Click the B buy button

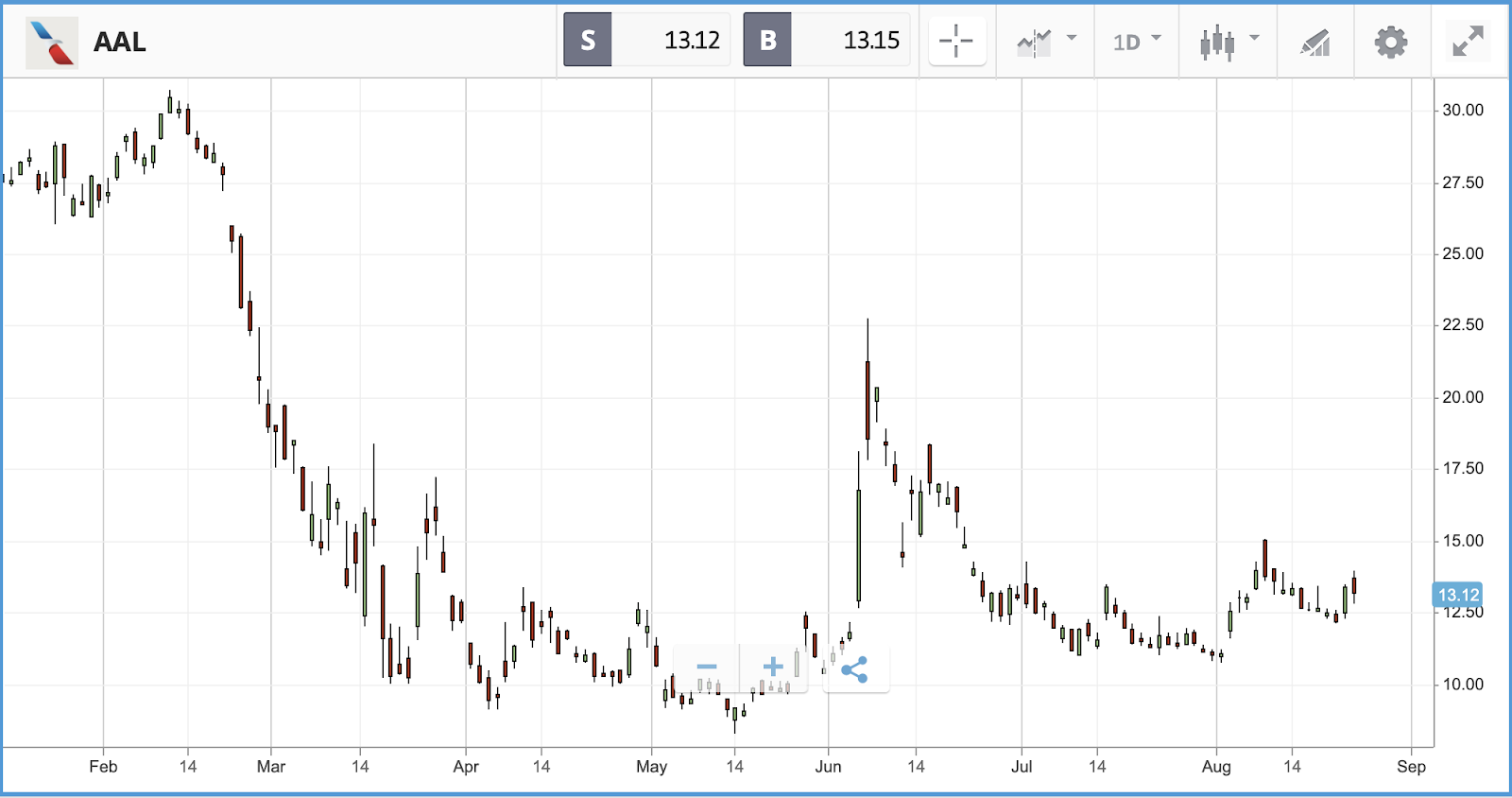[767, 41]
